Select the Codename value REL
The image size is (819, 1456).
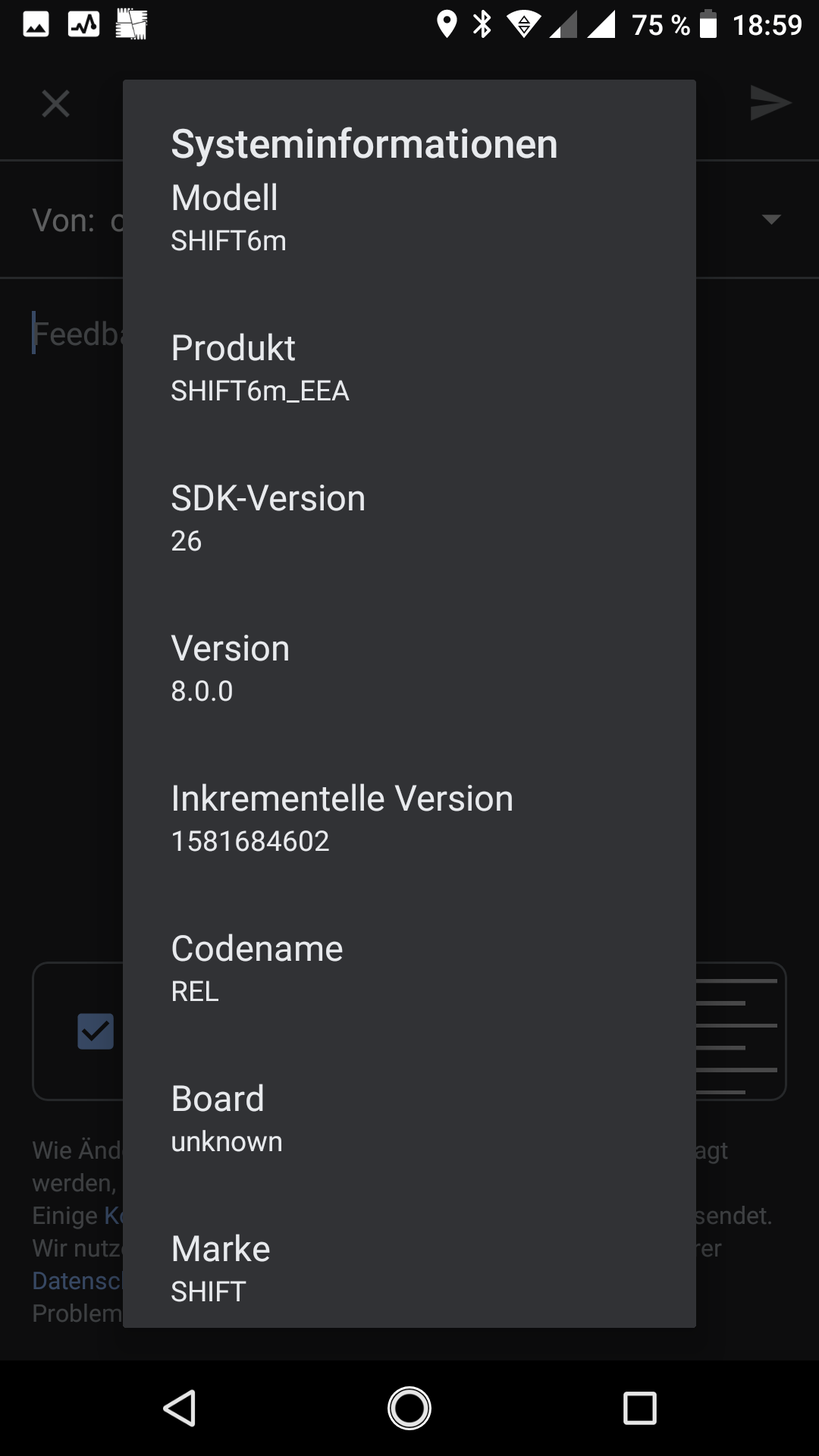coord(195,992)
